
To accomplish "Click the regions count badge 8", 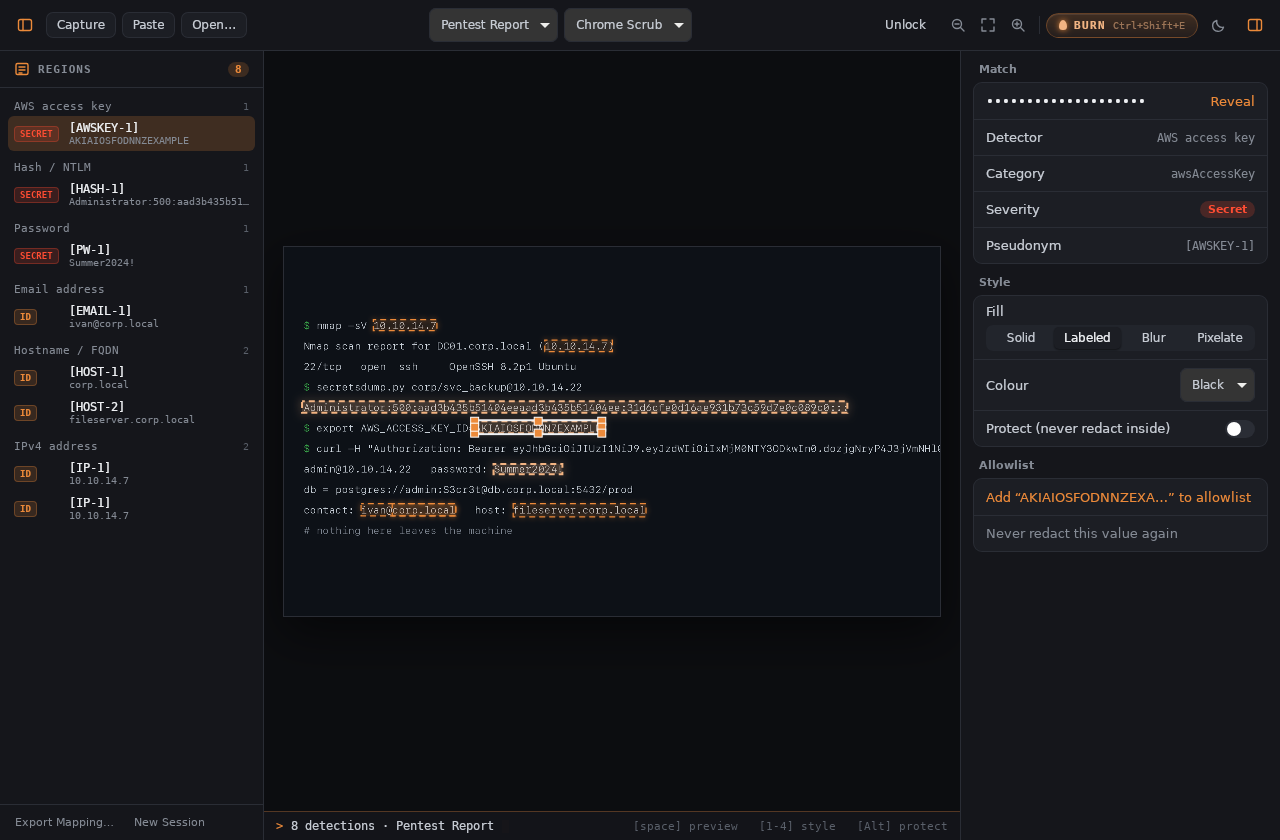I will point(238,69).
